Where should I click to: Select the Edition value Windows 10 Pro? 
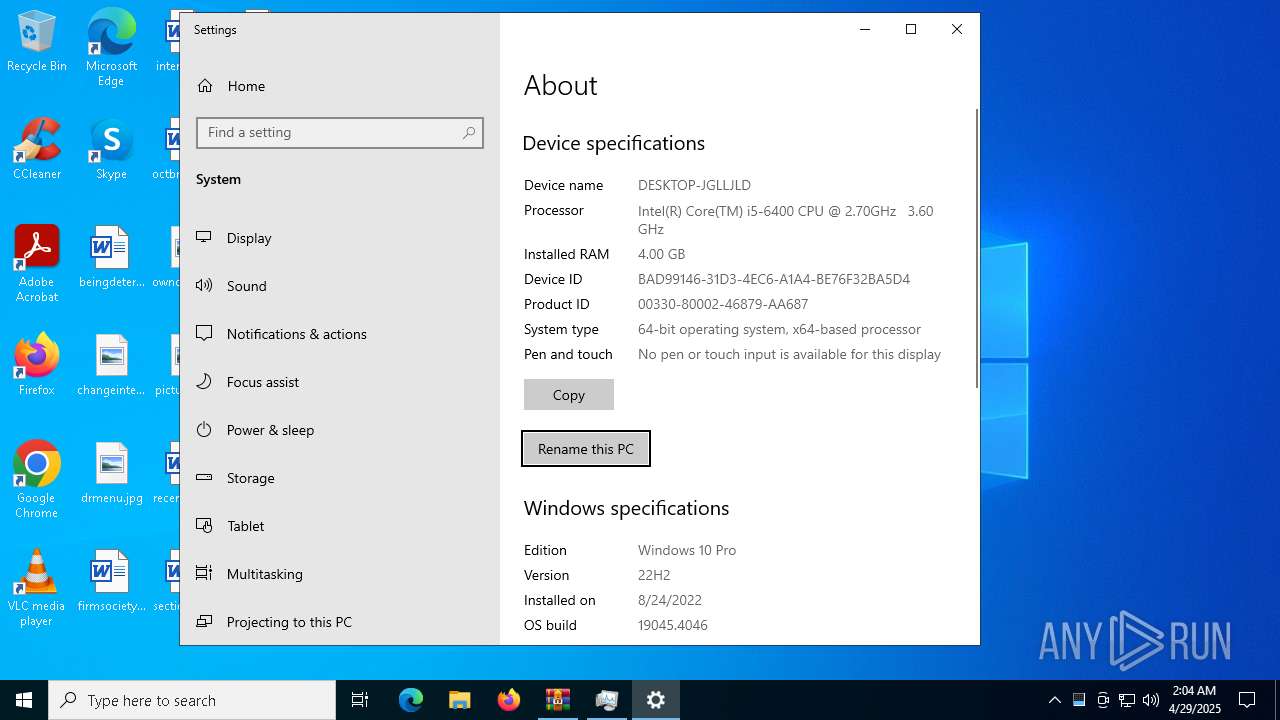[x=687, y=550]
